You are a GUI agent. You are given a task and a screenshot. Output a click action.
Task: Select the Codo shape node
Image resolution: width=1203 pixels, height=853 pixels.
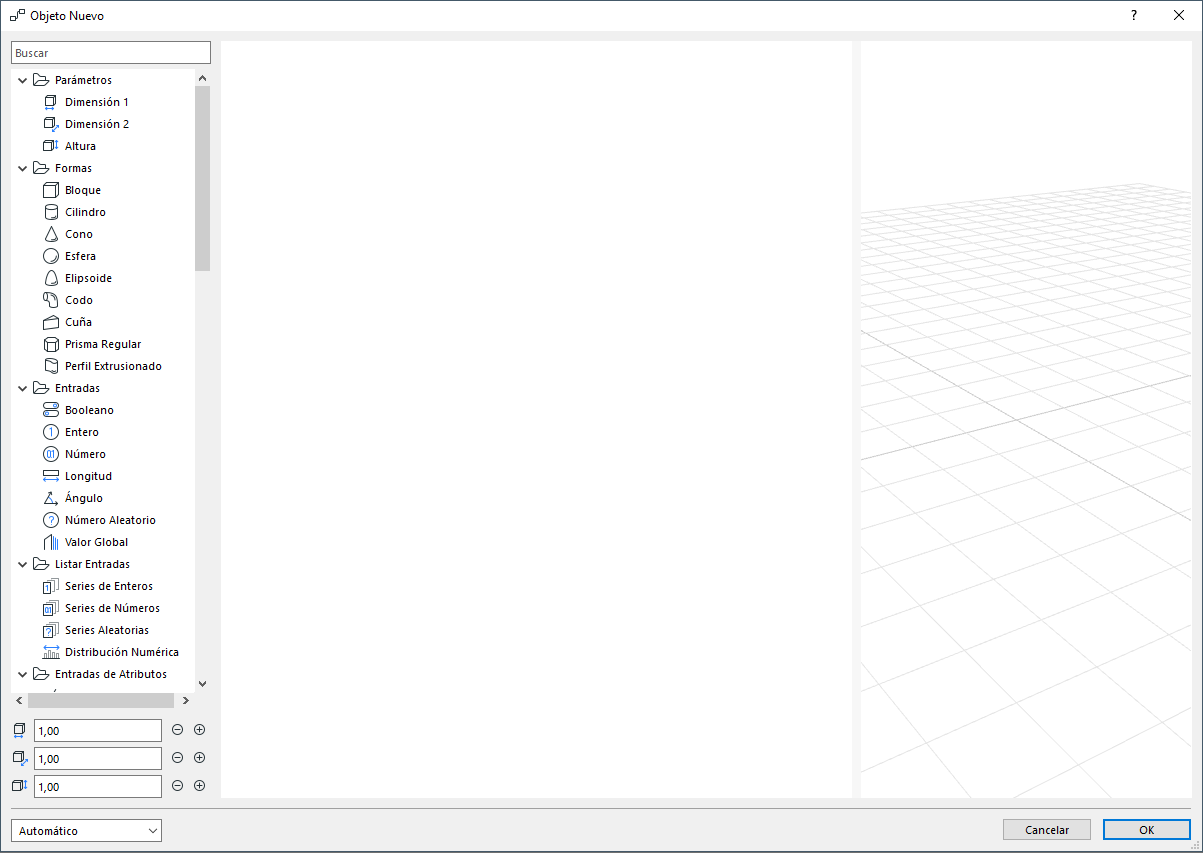(78, 299)
